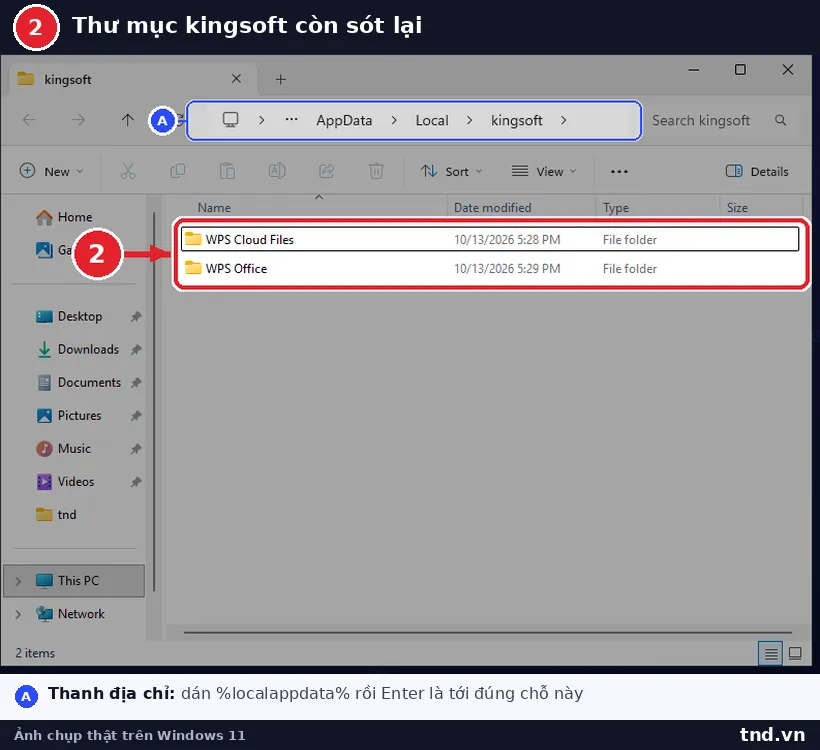
Task: Open Videos in navigation pane
Action: coord(65,482)
